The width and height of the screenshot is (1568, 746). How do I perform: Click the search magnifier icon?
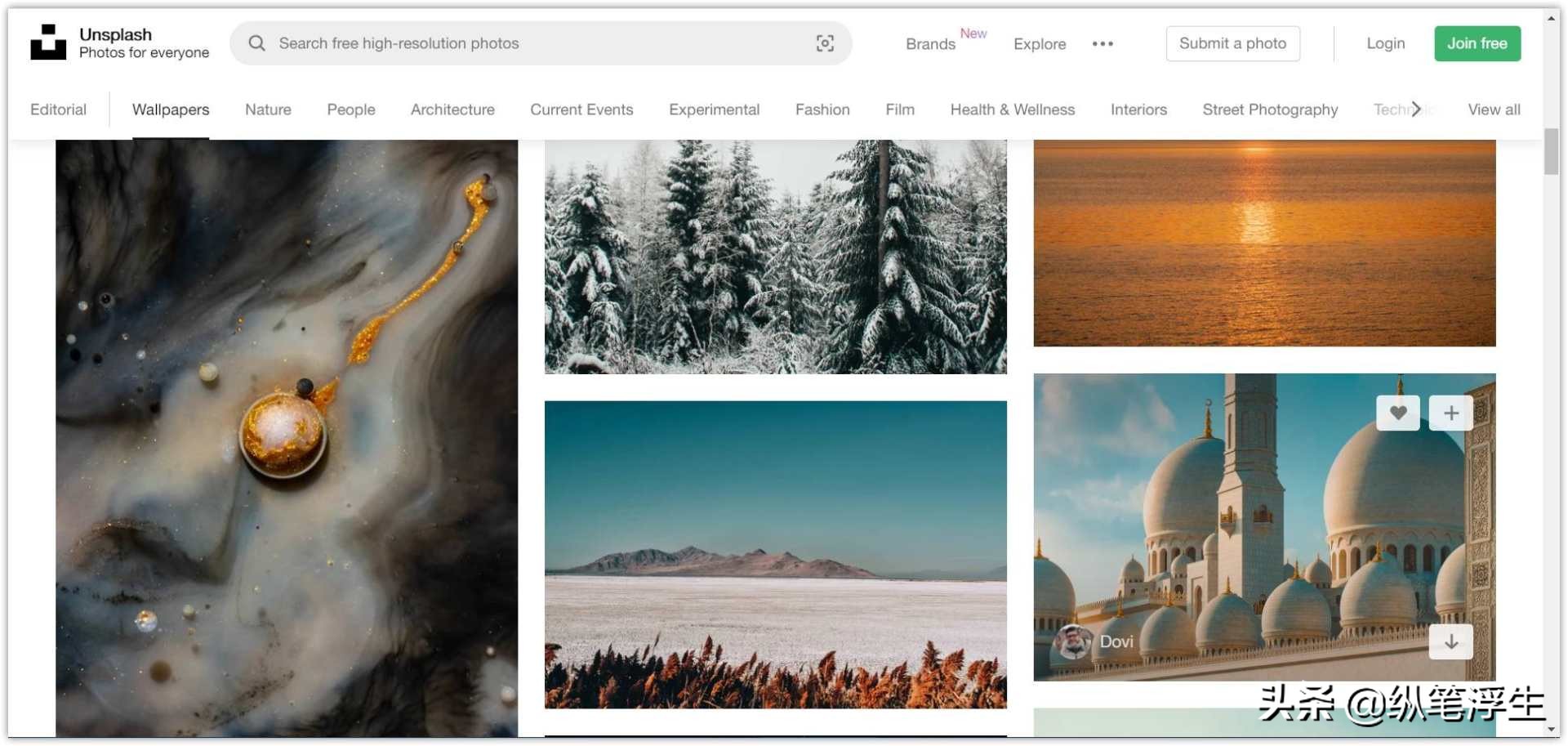[x=256, y=43]
